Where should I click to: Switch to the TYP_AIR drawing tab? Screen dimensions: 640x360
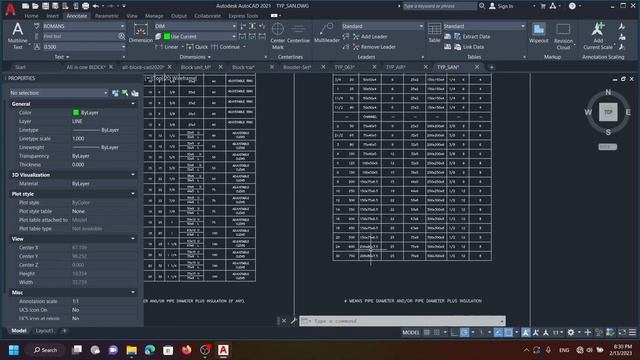point(395,67)
